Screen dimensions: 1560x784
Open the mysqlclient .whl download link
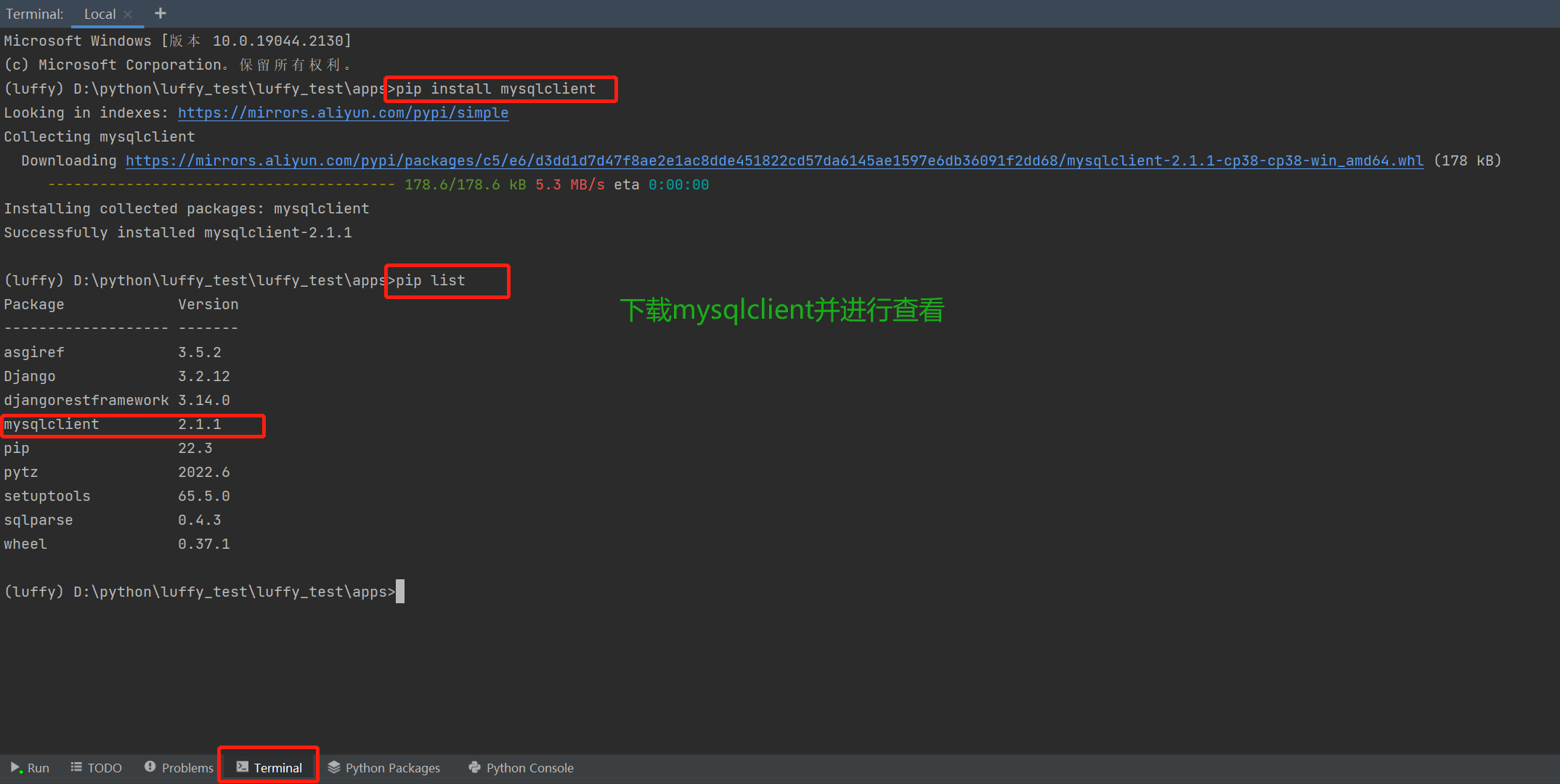pos(774,160)
